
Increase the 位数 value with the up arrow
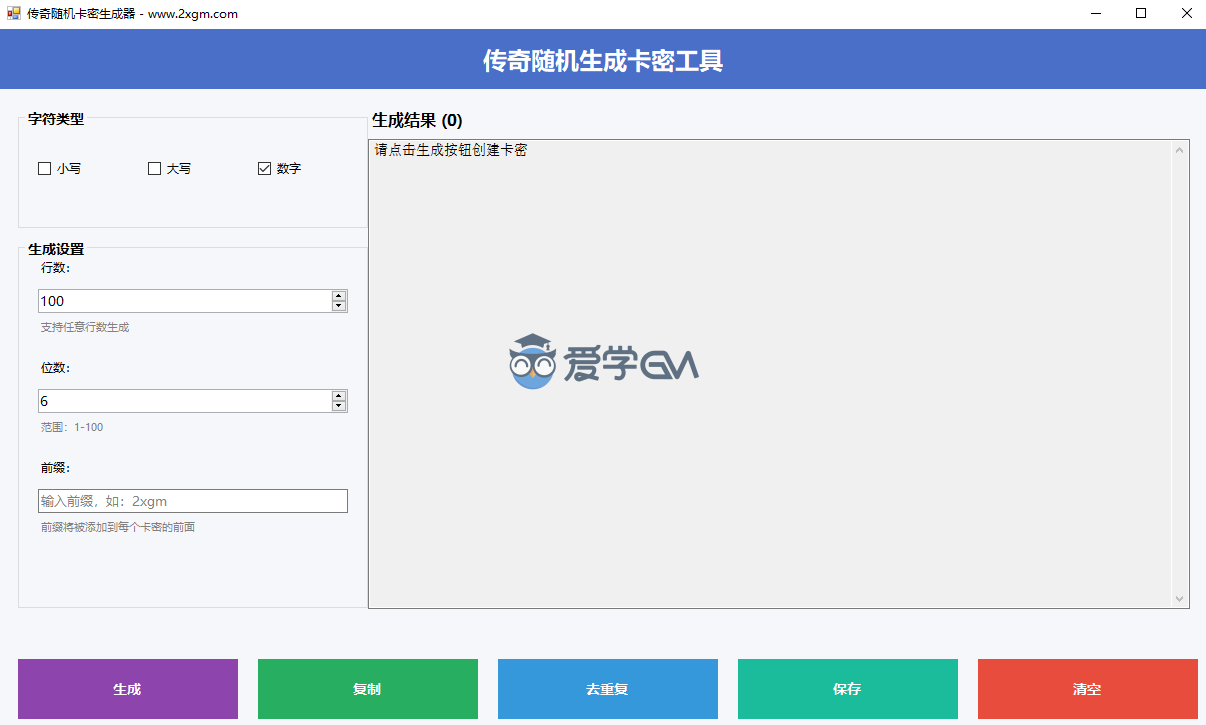click(339, 396)
